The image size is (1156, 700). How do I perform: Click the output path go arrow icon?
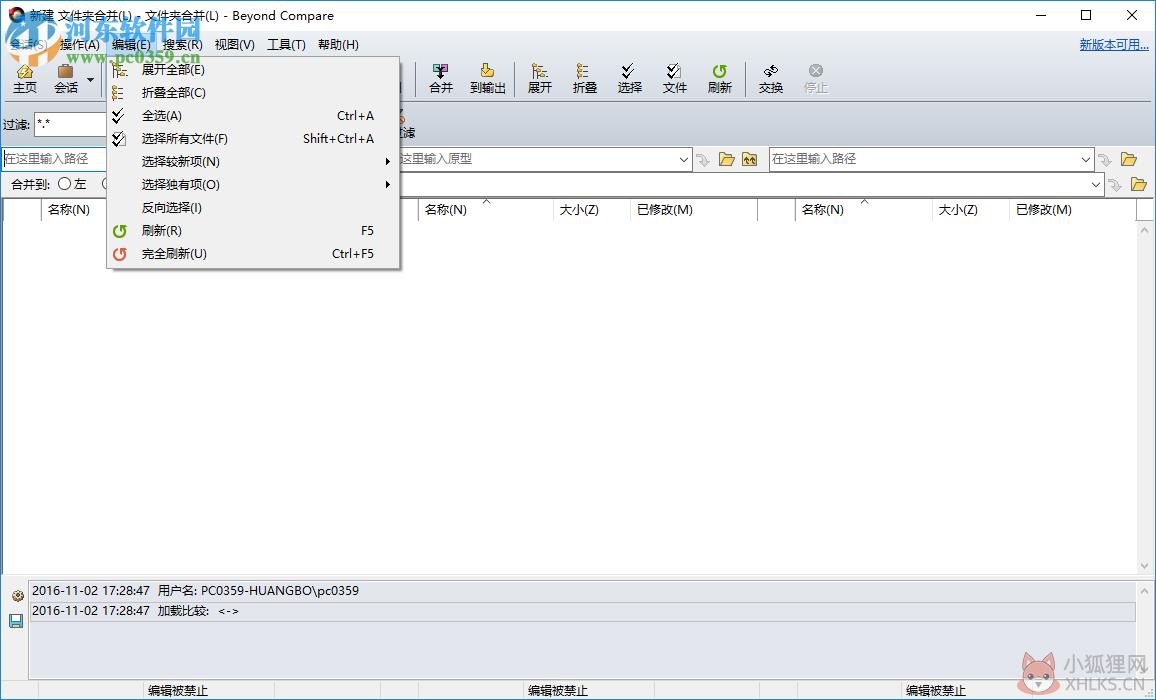point(1115,184)
